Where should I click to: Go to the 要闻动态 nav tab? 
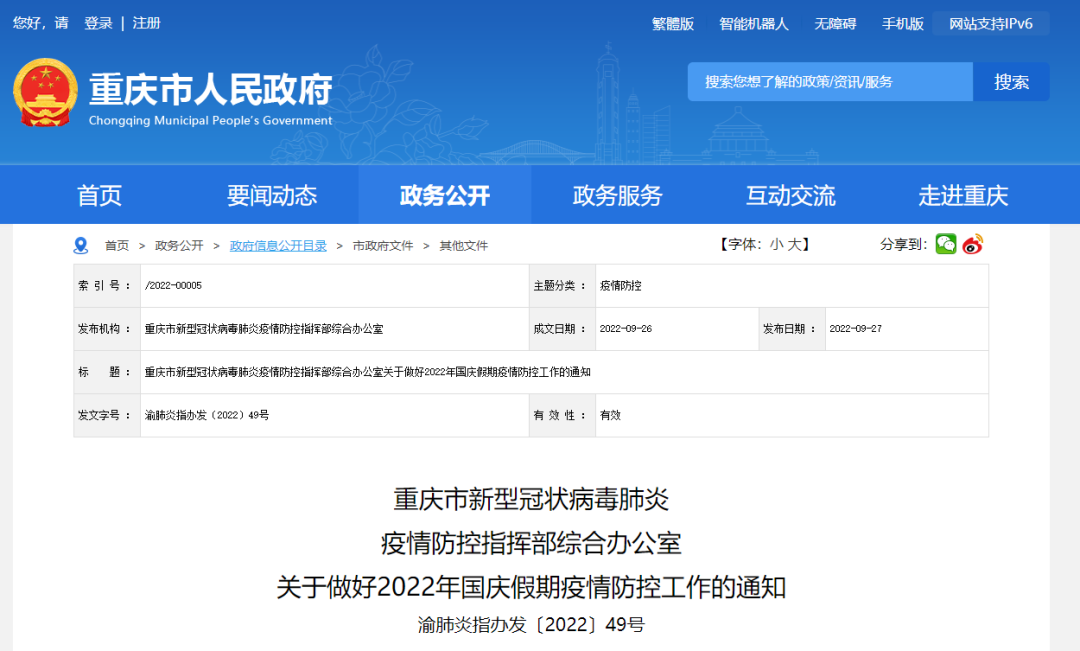pyautogui.click(x=272, y=196)
